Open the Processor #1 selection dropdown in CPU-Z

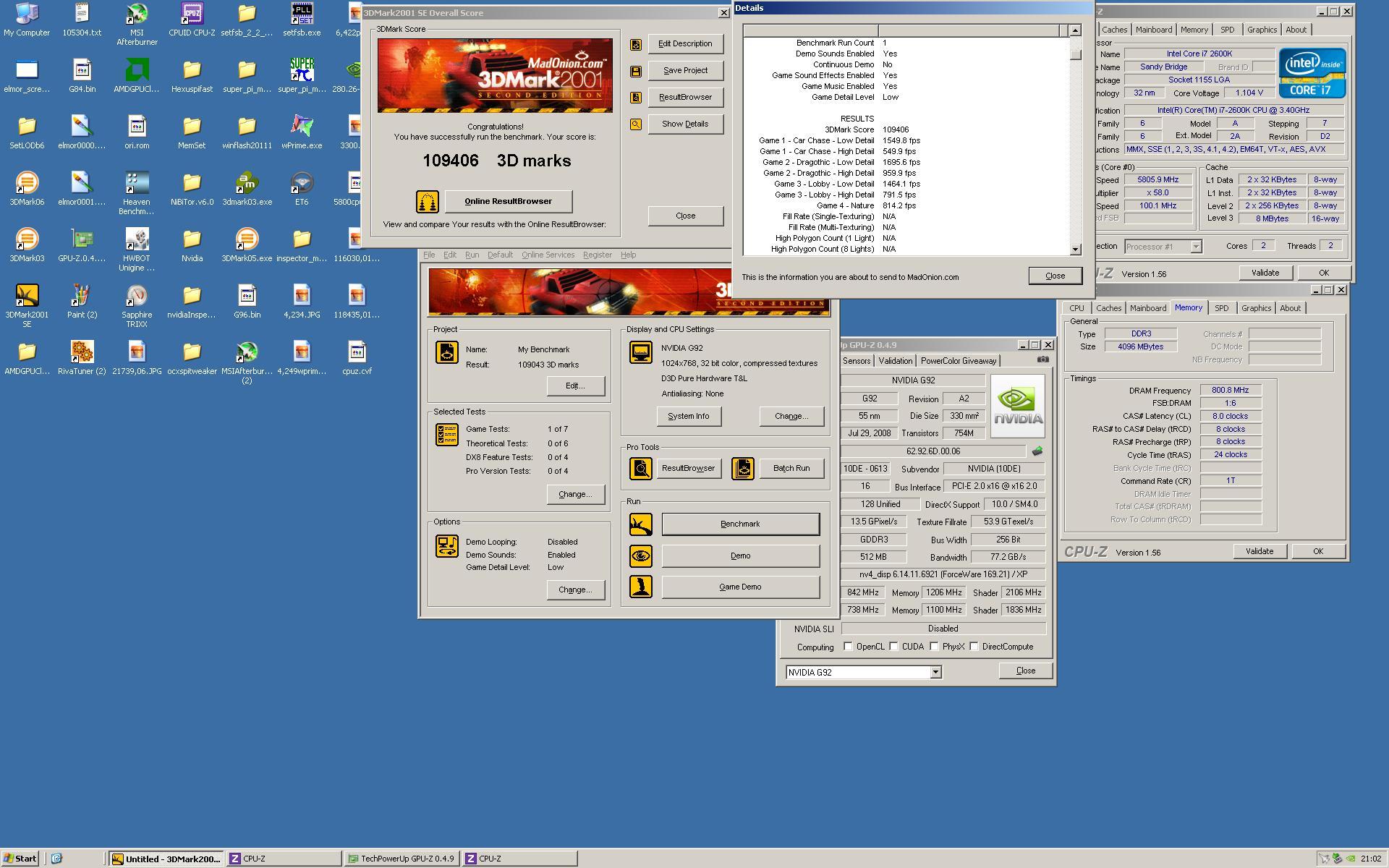click(1196, 247)
